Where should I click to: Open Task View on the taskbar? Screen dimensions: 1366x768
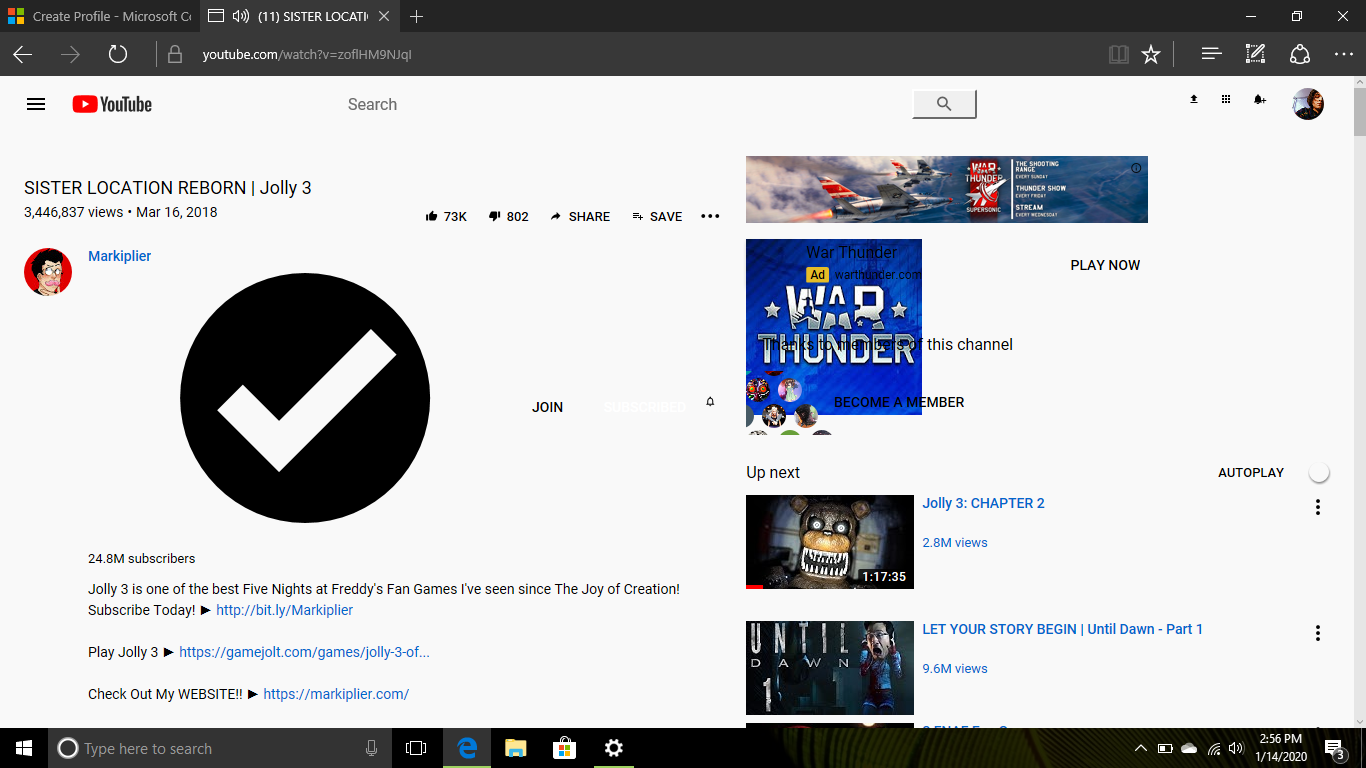pyautogui.click(x=416, y=748)
